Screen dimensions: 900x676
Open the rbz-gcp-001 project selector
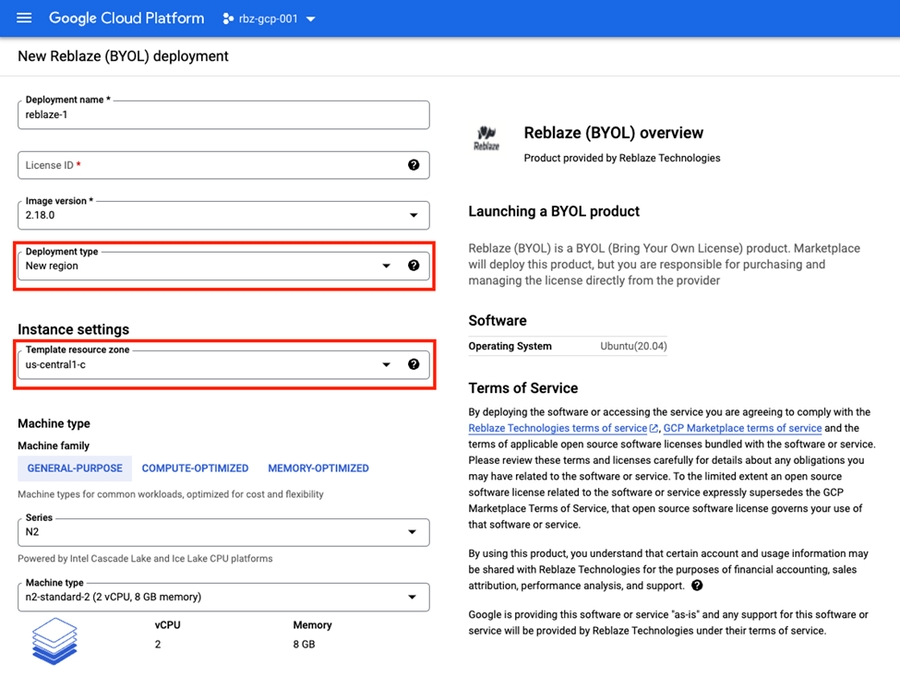268,19
